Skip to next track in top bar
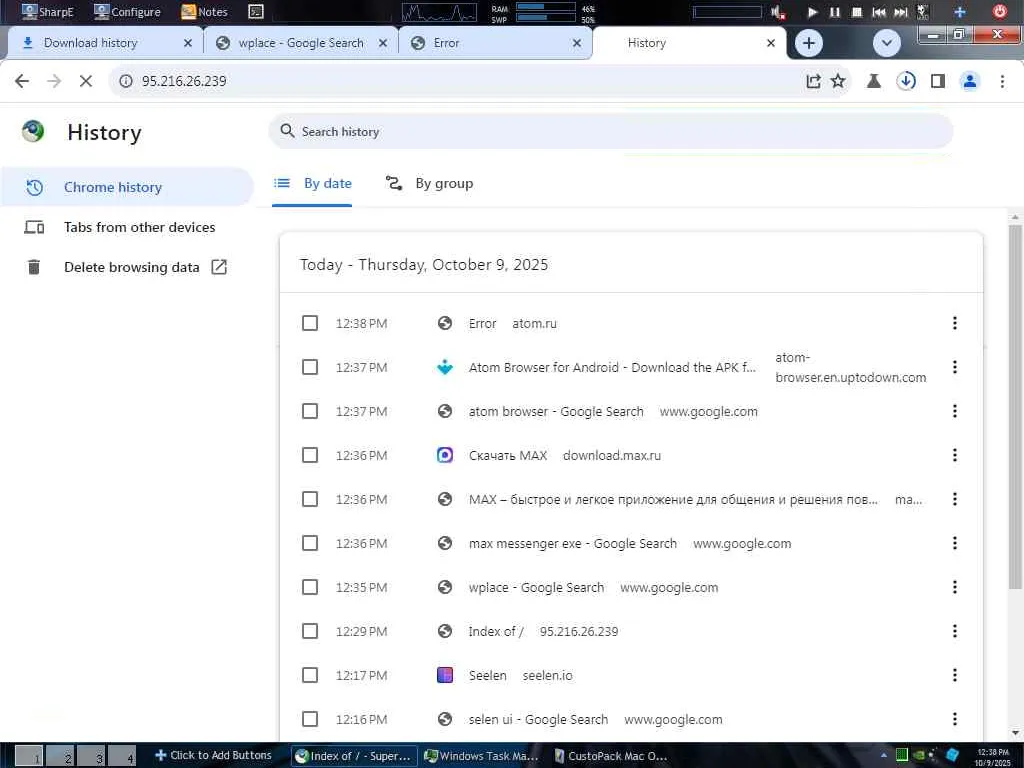The width and height of the screenshot is (1024, 768). coord(901,12)
